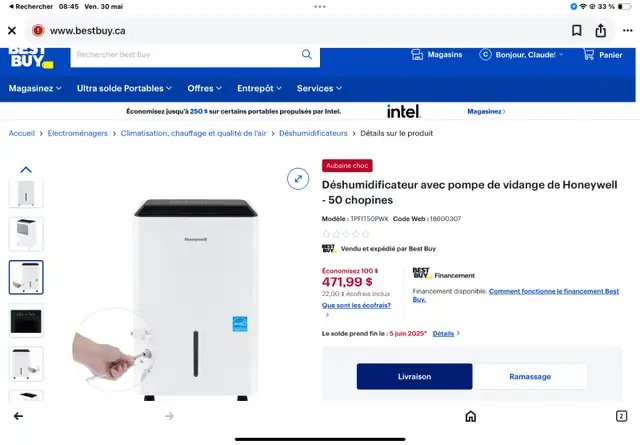The image size is (640, 445).
Task: Open the tabs counter icon
Action: tap(621, 416)
